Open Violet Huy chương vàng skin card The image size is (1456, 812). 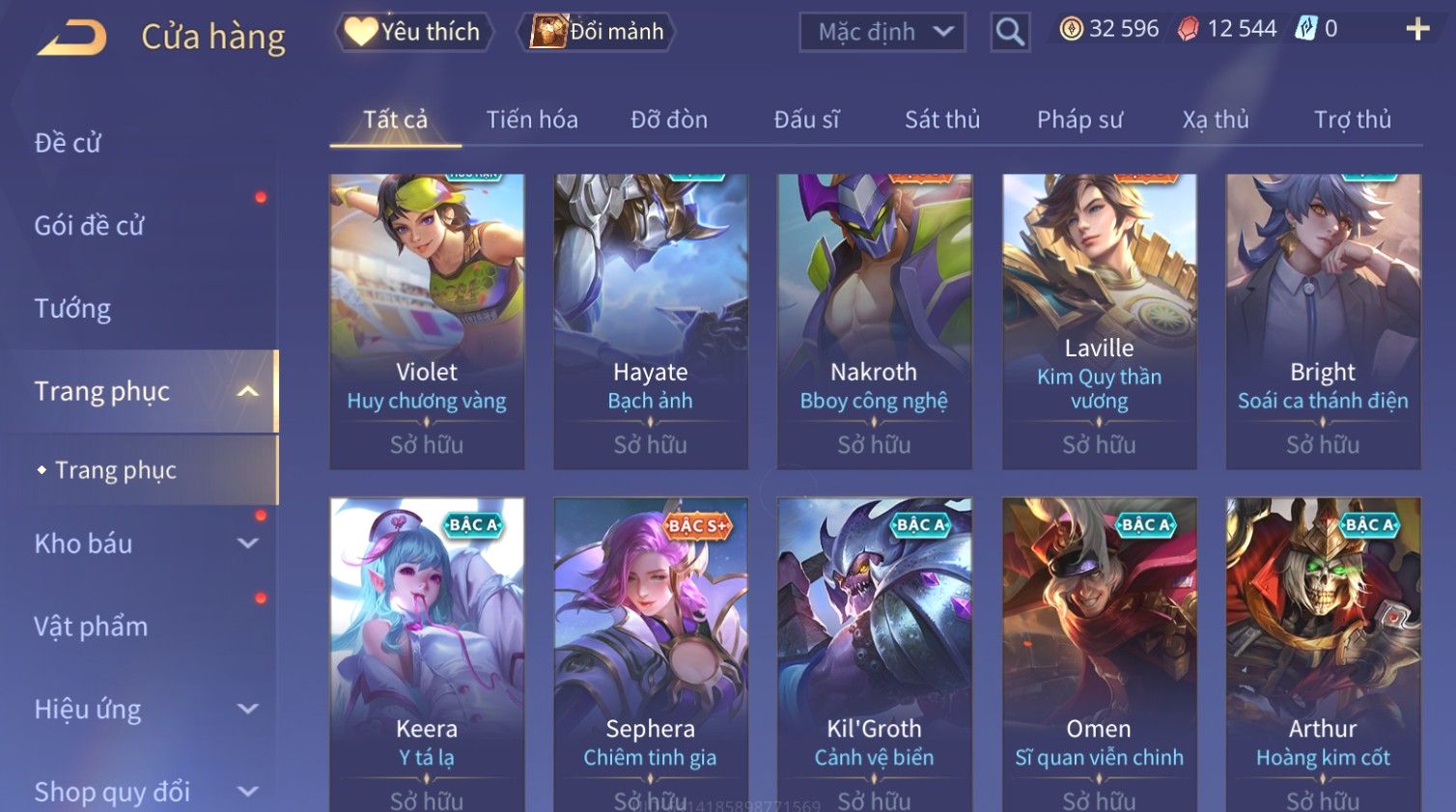pos(427,322)
